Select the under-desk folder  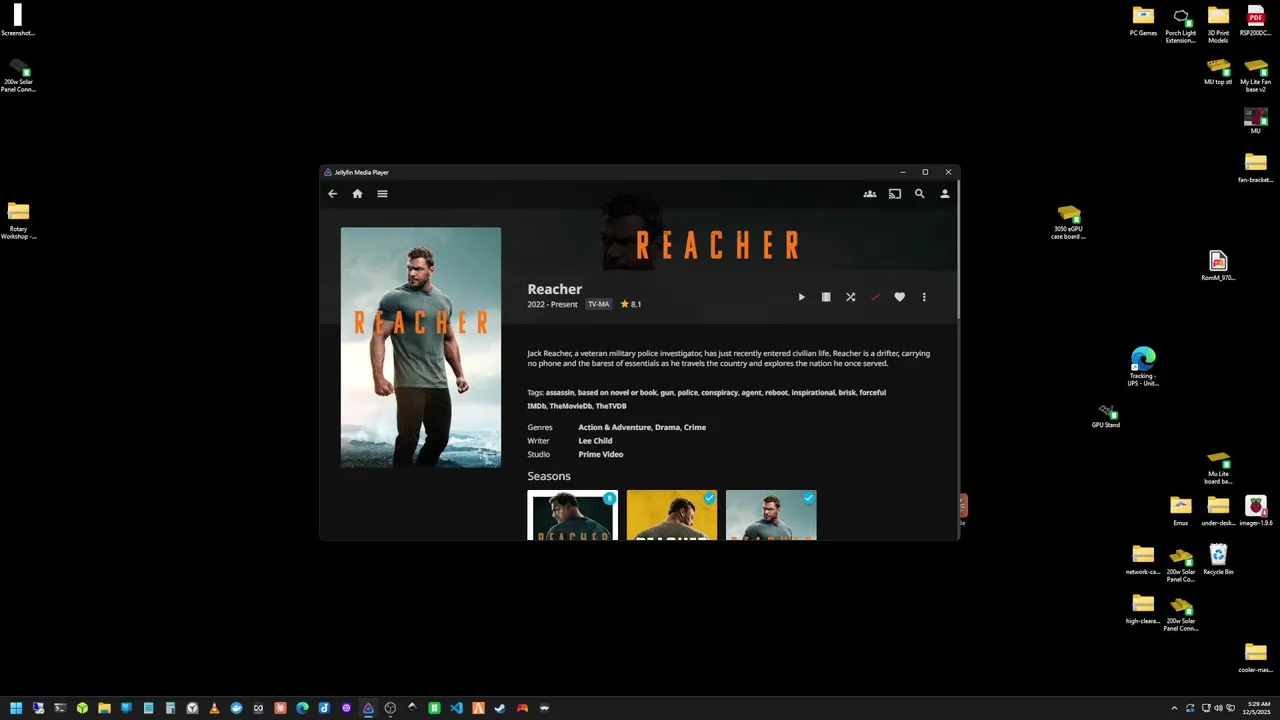tap(1218, 510)
